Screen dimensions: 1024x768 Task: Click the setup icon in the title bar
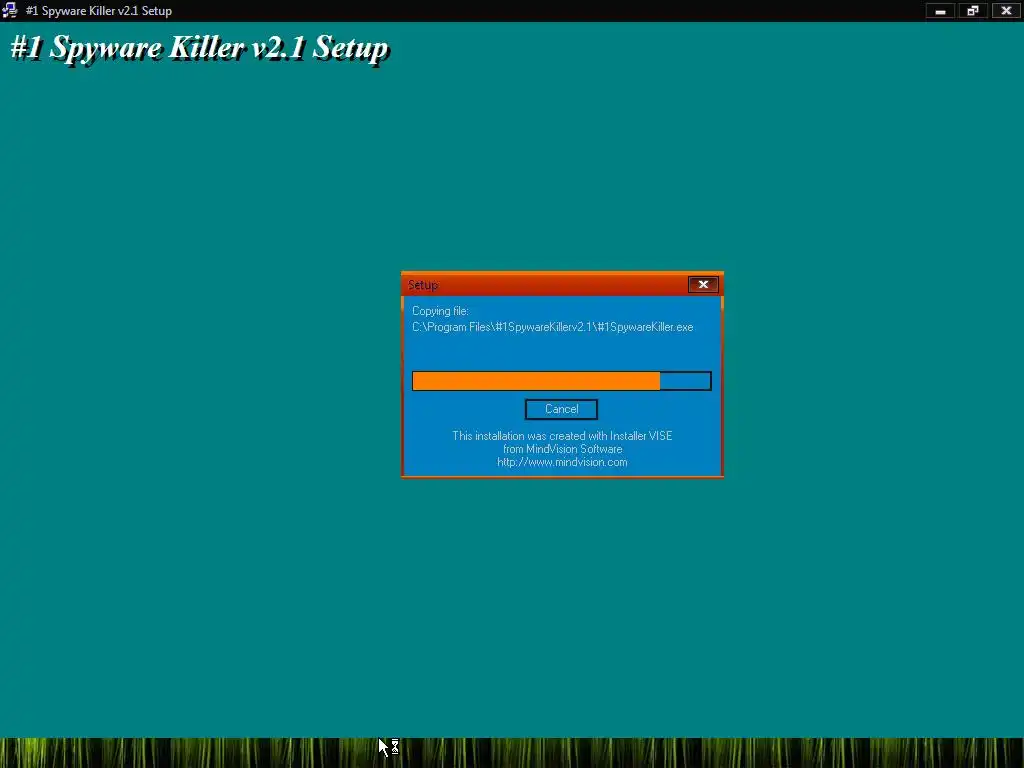click(10, 10)
